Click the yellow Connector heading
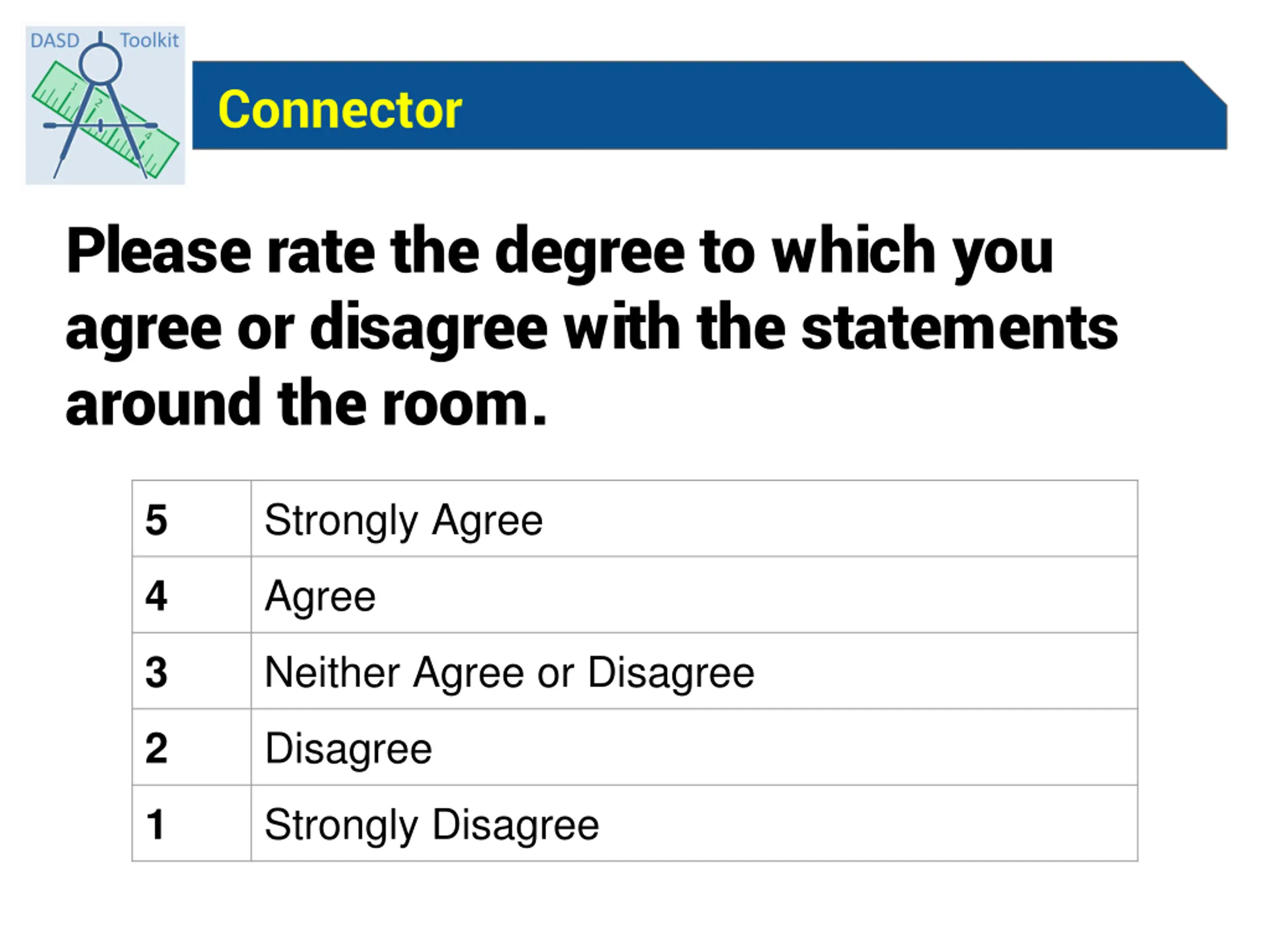The height and width of the screenshot is (952, 1270). tap(340, 110)
